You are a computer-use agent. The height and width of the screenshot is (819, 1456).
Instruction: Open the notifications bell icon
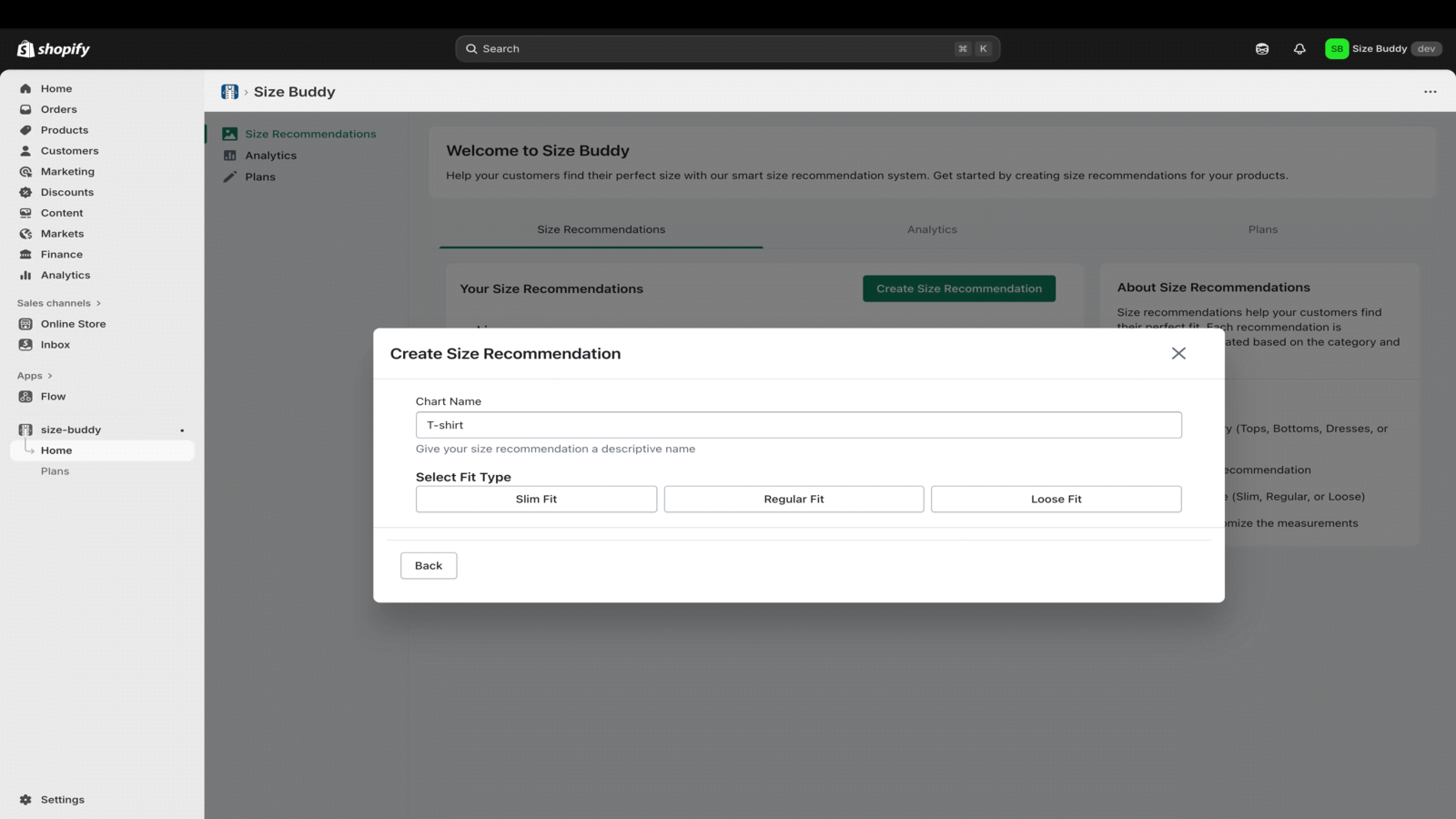pos(1299,49)
